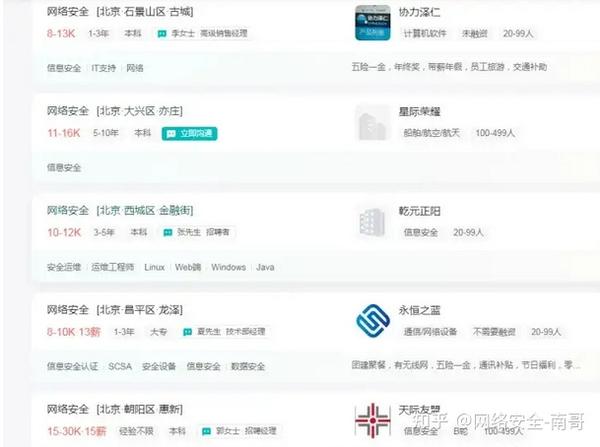Open the 乾元正阳 placeholder building logo
Screen dimensions: 600x447
[x=373, y=222]
